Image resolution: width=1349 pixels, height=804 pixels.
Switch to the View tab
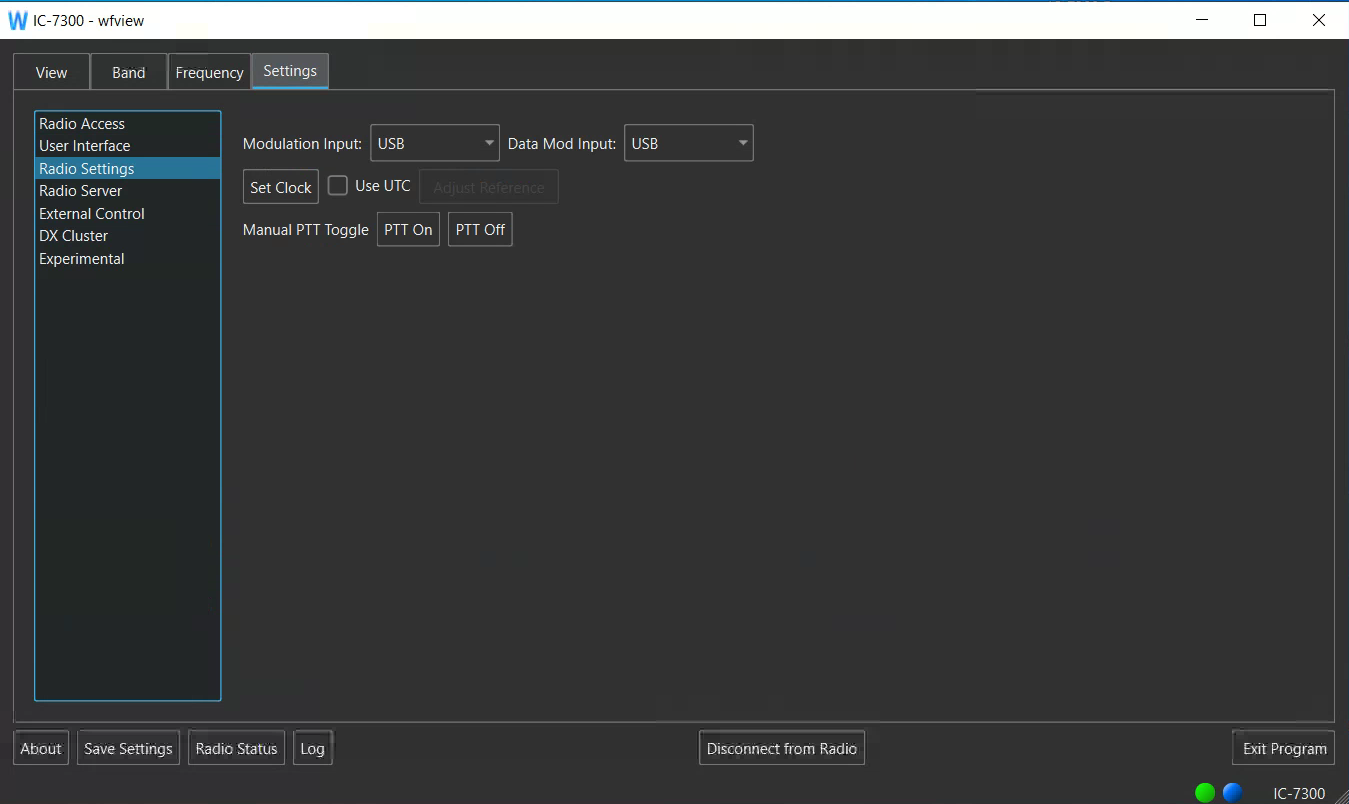tap(51, 72)
